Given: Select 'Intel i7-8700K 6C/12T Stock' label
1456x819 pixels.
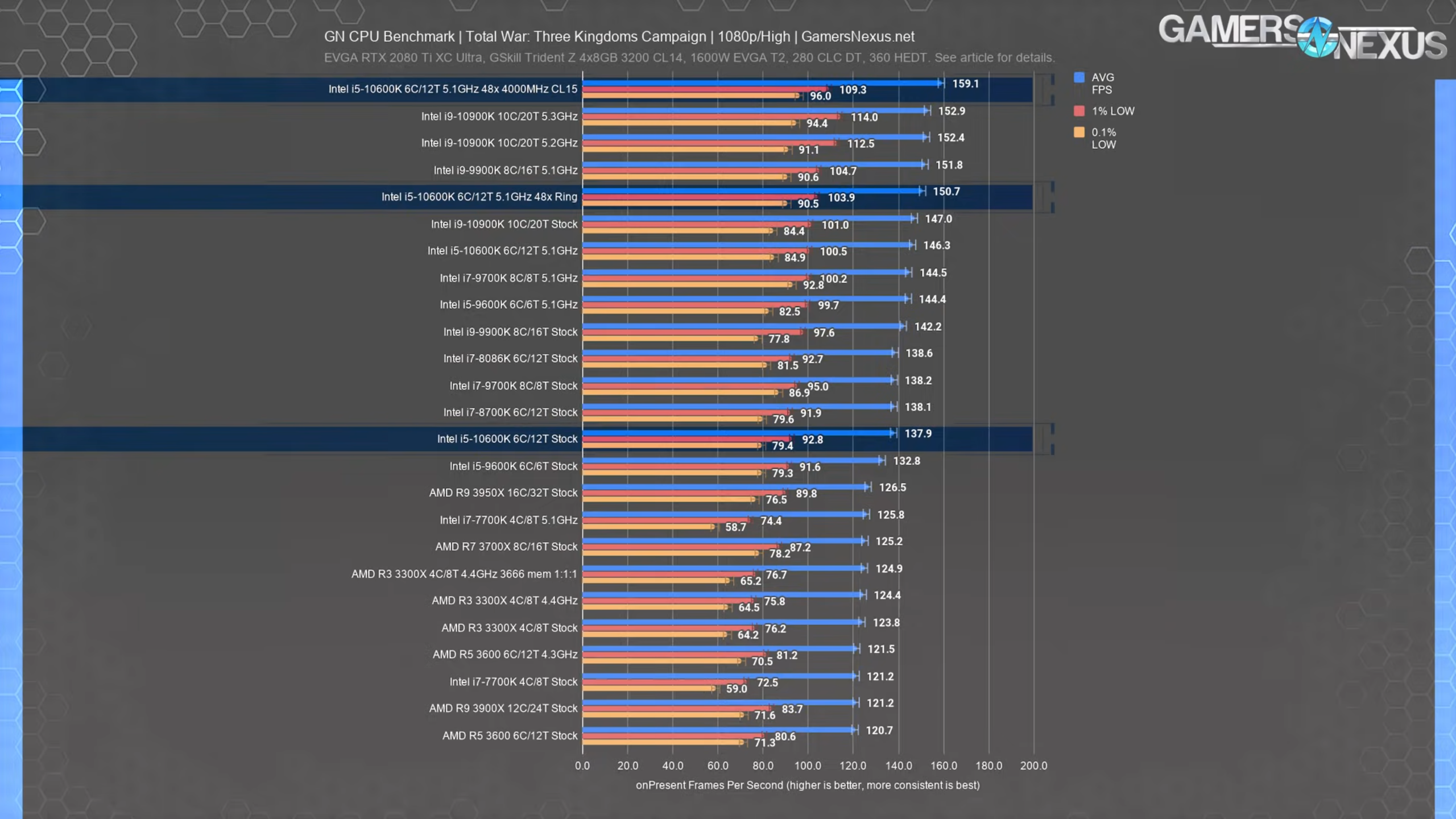Looking at the screenshot, I should click(x=510, y=412).
